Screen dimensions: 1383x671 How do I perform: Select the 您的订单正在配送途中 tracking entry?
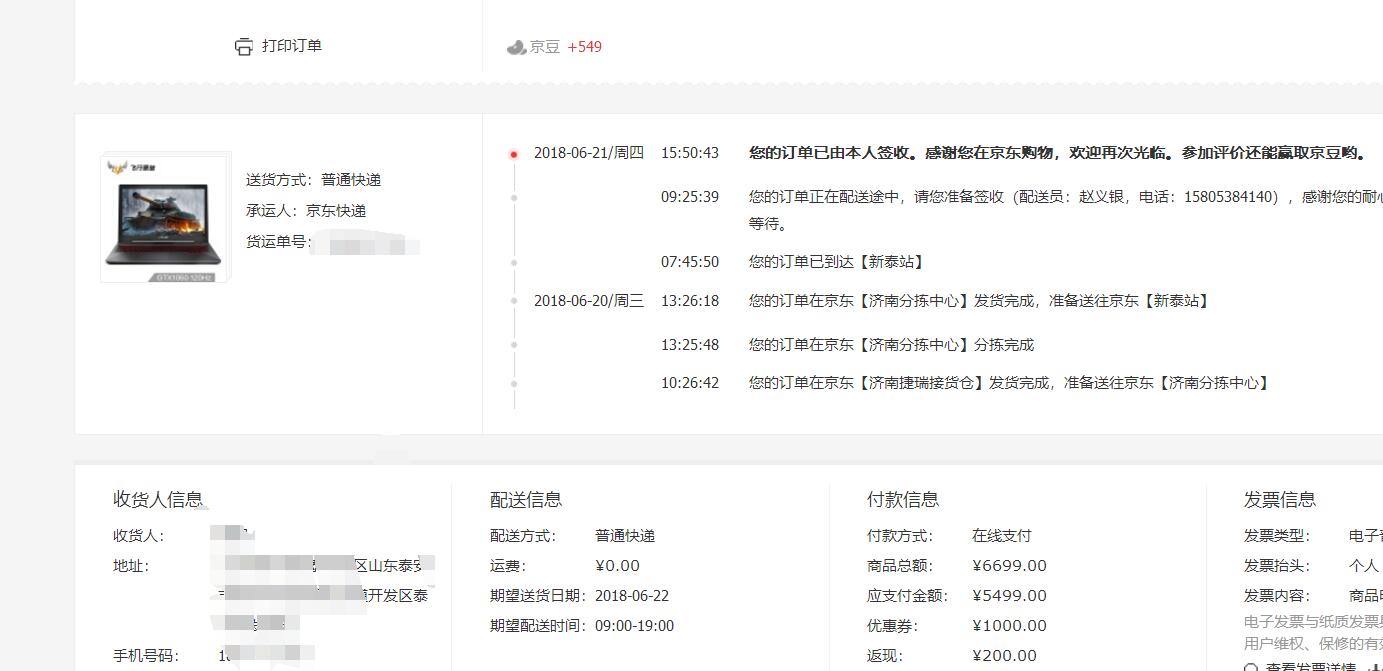(x=1066, y=210)
